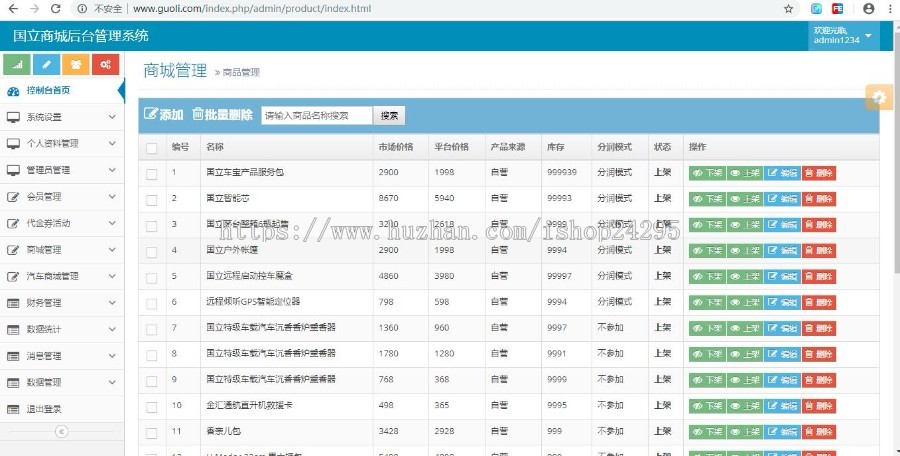Click the browser forward arrow
Viewport: 900px width, 456px height.
(x=34, y=9)
